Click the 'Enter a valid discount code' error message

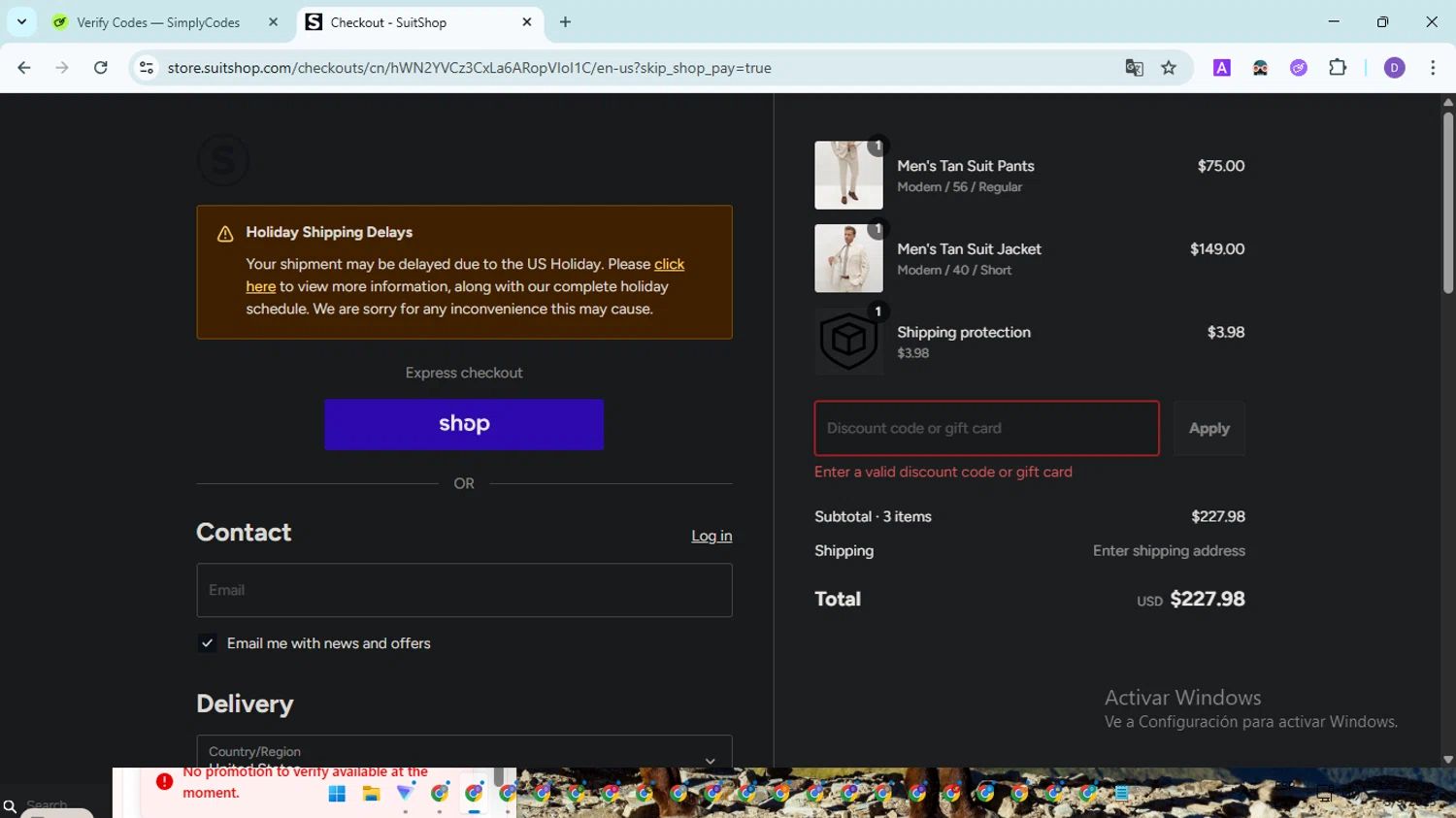943,472
